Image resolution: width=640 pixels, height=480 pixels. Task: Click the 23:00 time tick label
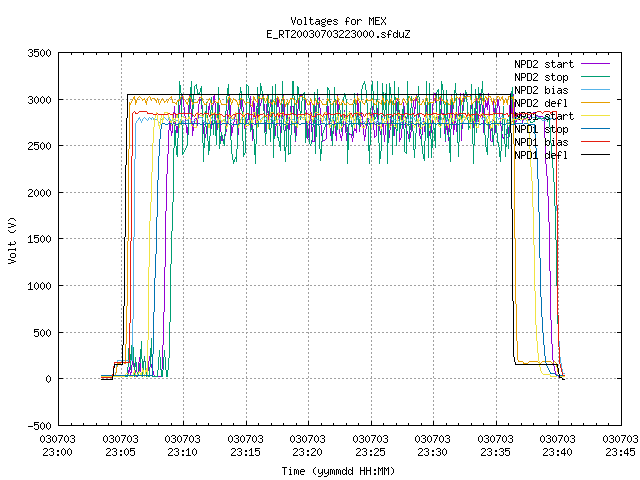[x=58, y=452]
